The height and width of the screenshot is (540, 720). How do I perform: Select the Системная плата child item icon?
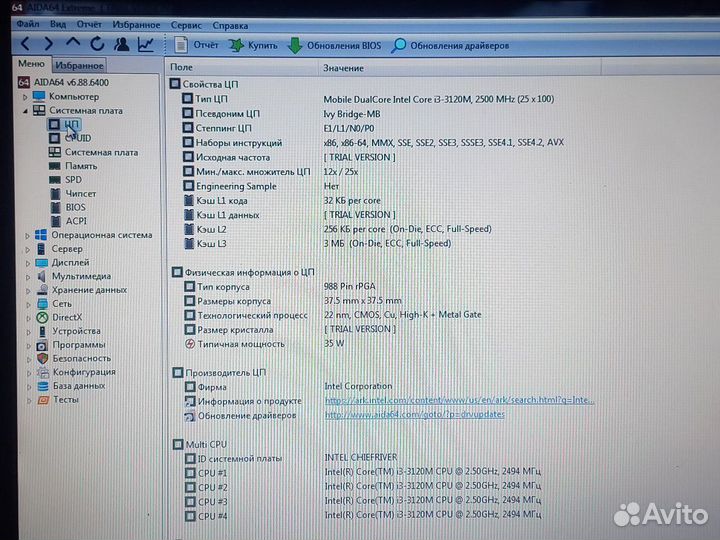click(54, 152)
